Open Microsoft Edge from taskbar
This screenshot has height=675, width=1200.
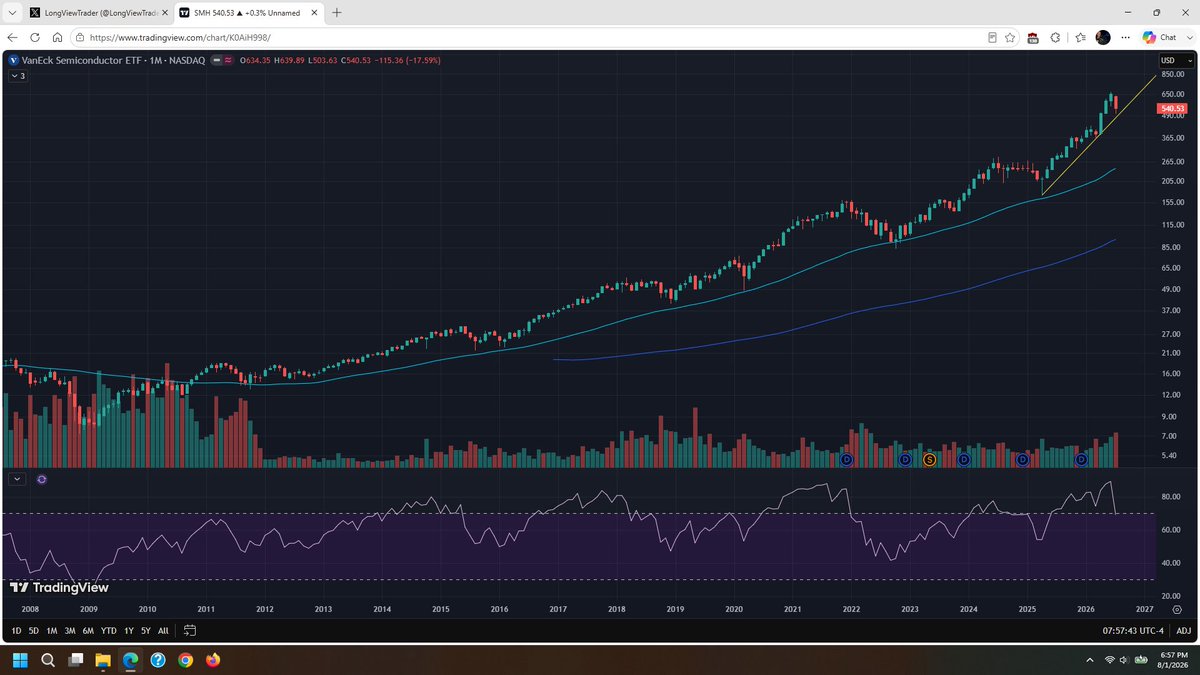click(x=130, y=660)
